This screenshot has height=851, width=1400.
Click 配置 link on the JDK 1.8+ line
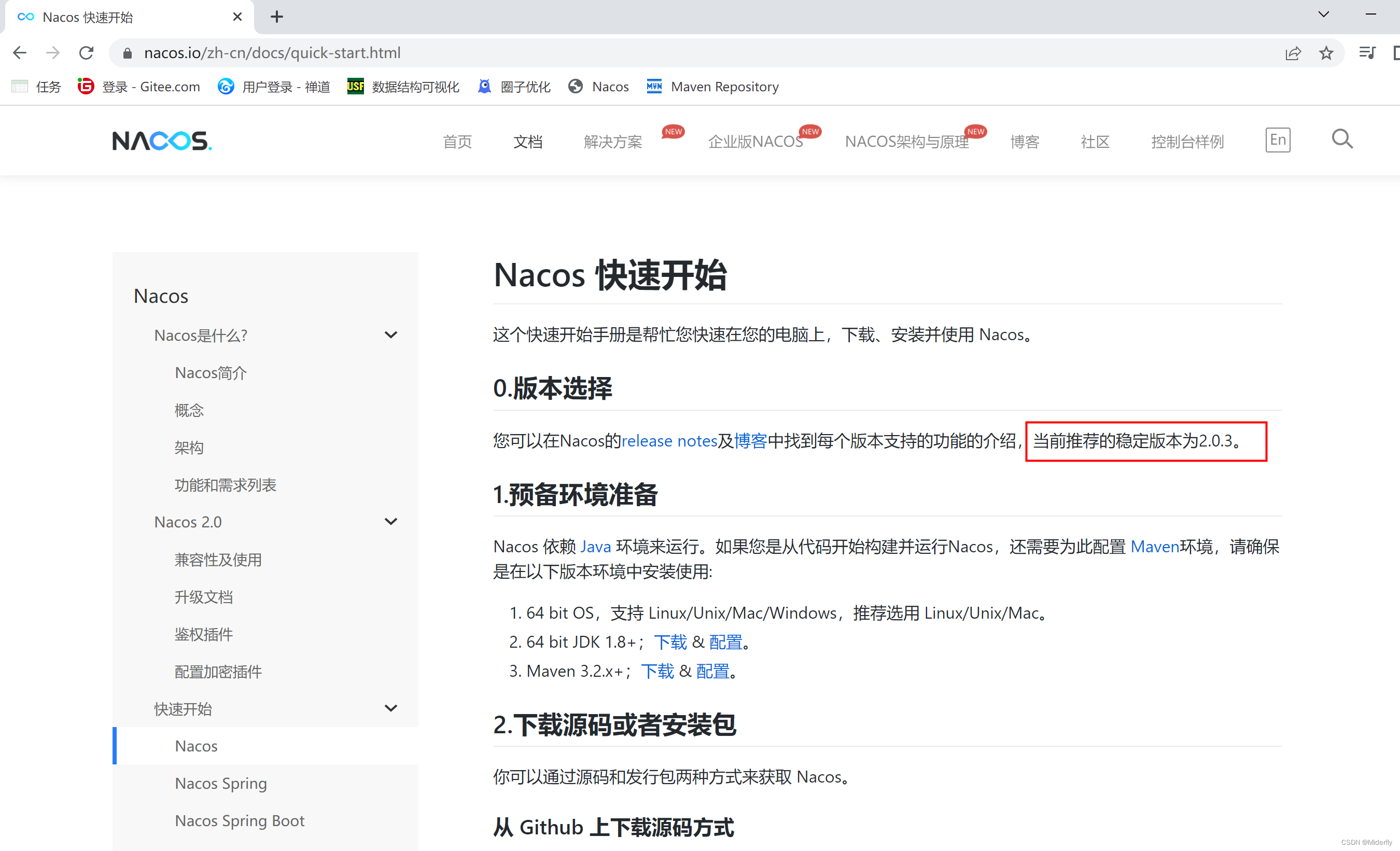[x=725, y=642]
